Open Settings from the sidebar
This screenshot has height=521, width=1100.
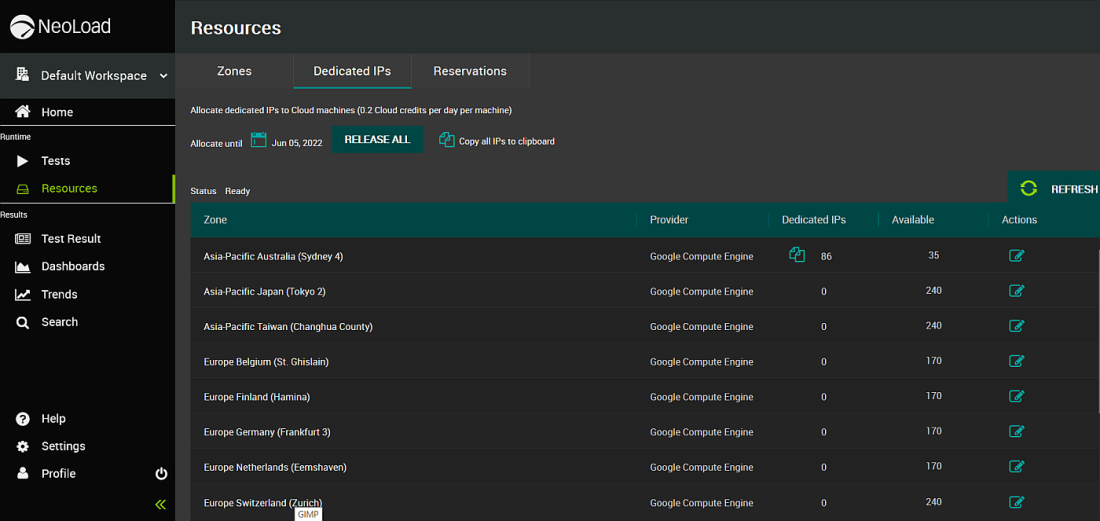tap(62, 446)
